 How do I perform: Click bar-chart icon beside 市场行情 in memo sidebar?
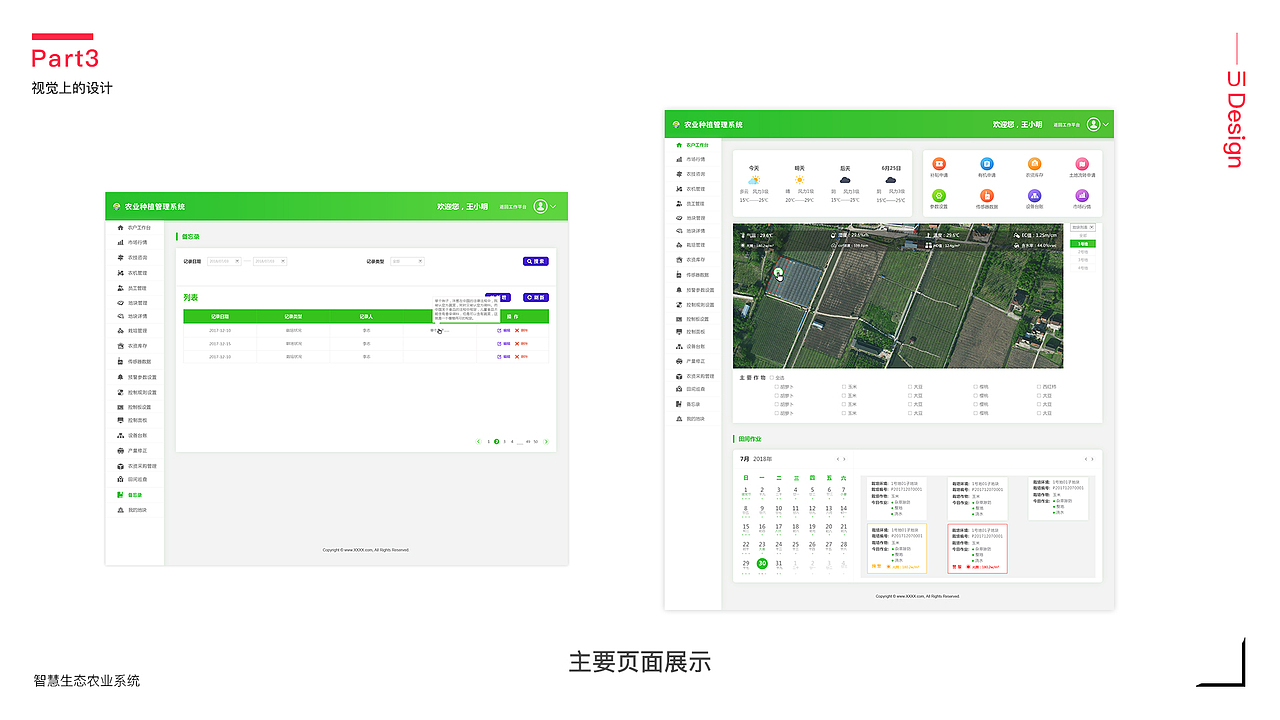click(x=120, y=243)
